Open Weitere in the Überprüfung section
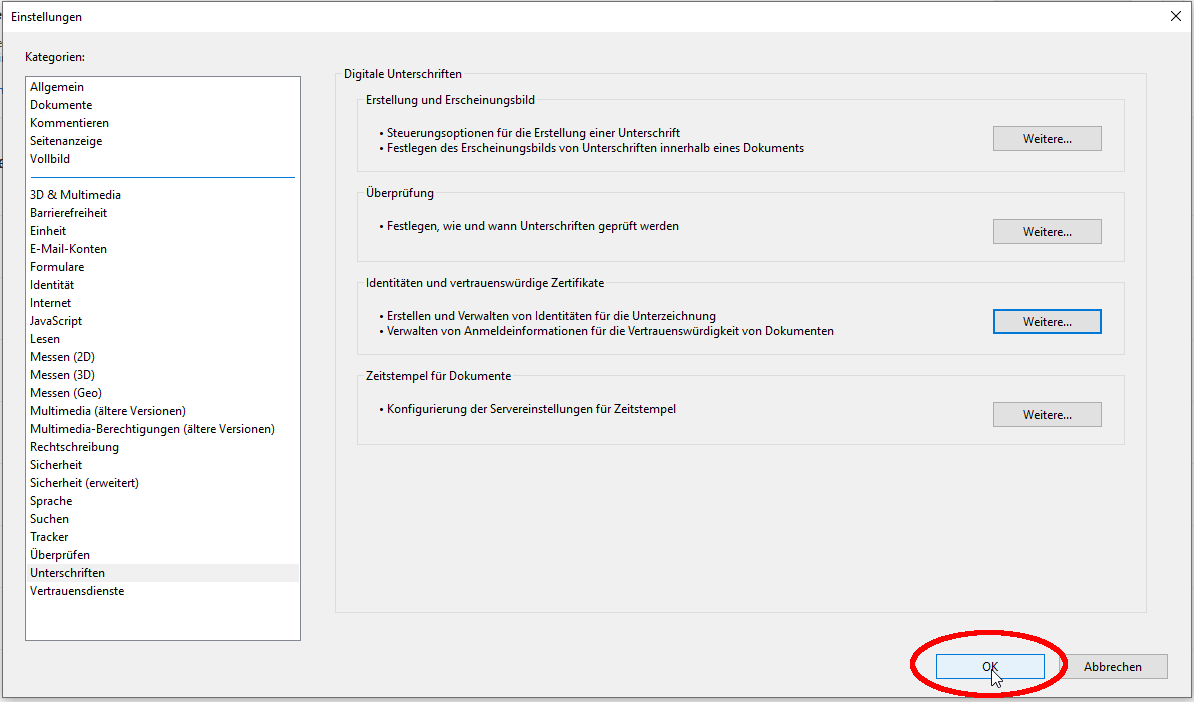1194x702 pixels. 1046,232
